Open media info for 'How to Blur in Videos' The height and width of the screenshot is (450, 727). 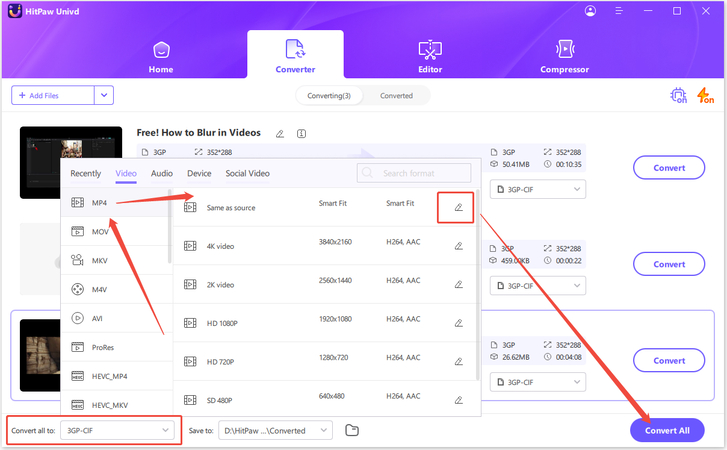click(x=301, y=134)
